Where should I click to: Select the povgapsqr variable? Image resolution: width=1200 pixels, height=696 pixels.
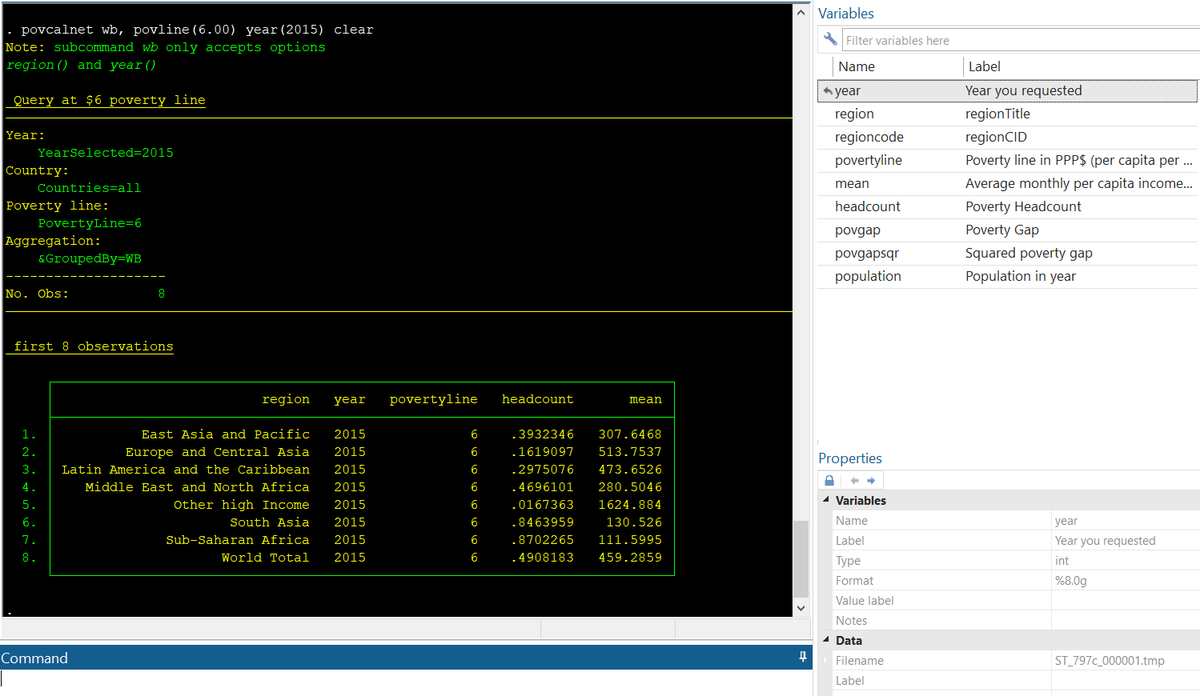[x=866, y=253]
